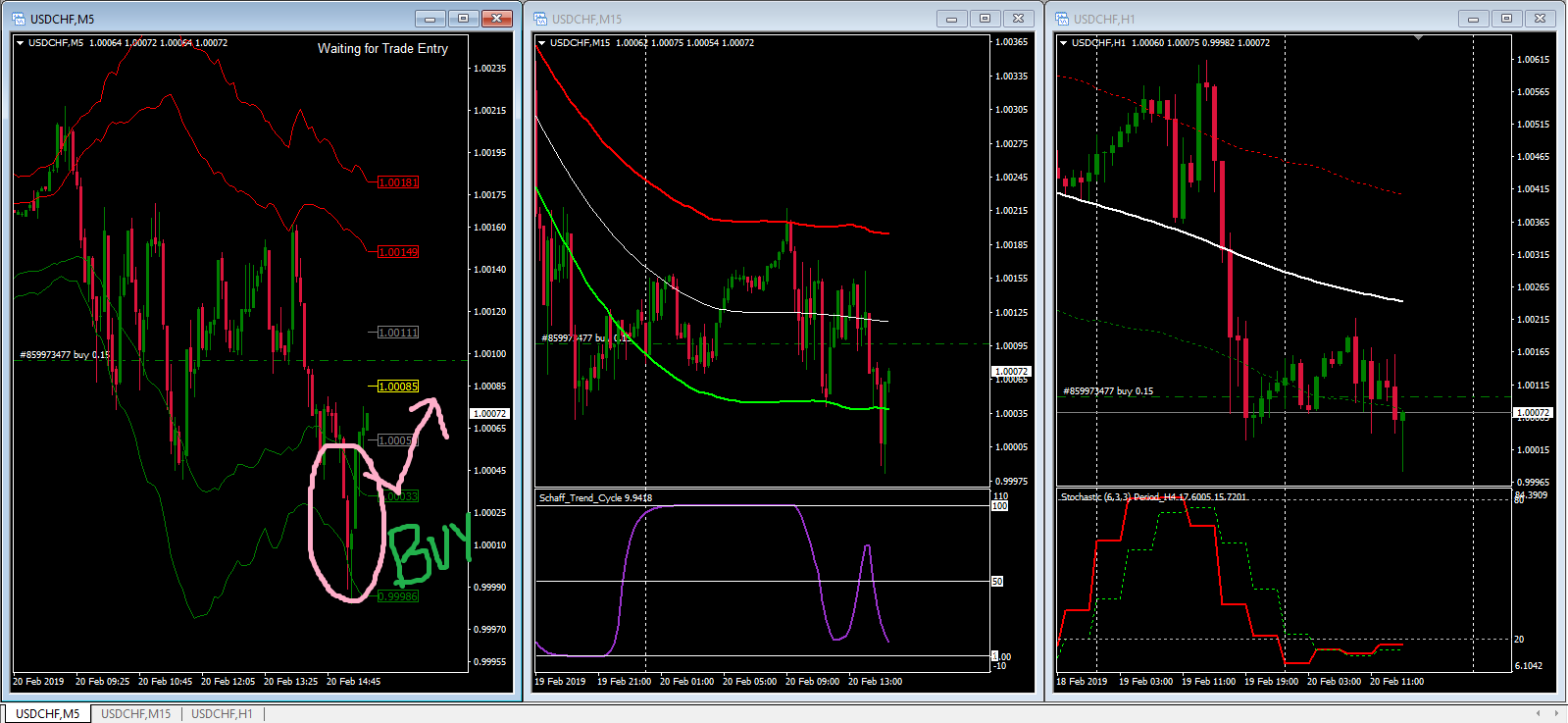
Task: Close the USDCHF,M5 chart window
Action: tap(497, 19)
